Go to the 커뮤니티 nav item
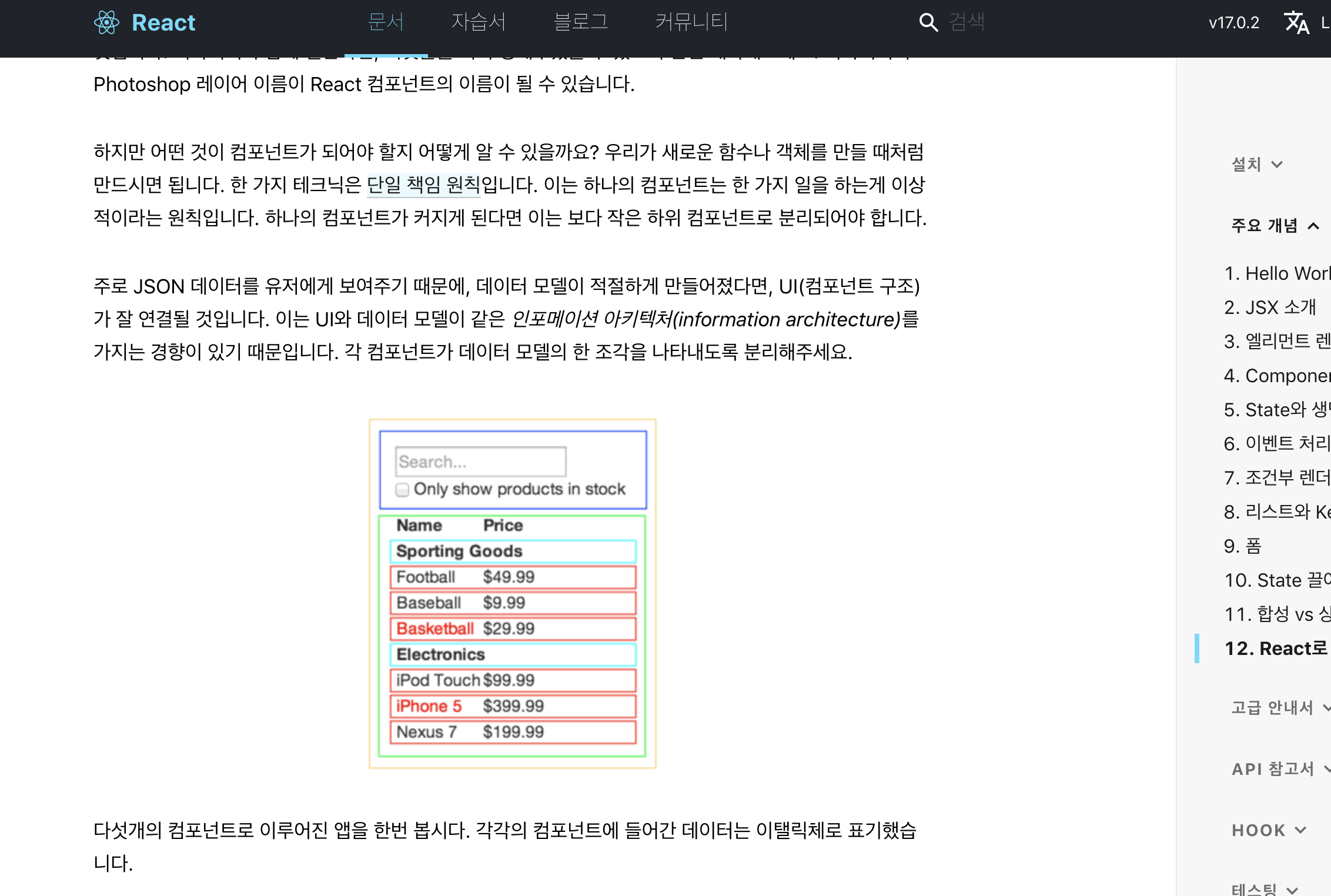Image resolution: width=1331 pixels, height=896 pixels. [691, 22]
